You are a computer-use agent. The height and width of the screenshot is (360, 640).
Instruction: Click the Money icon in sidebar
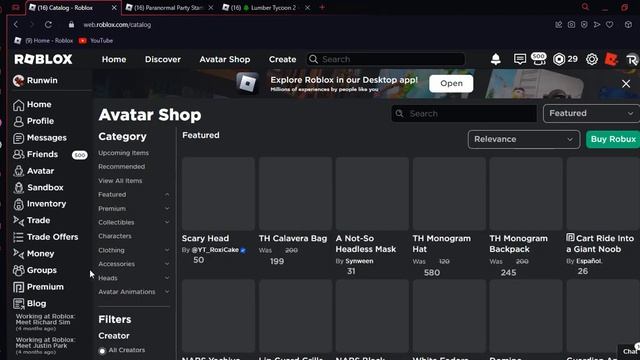[18, 253]
